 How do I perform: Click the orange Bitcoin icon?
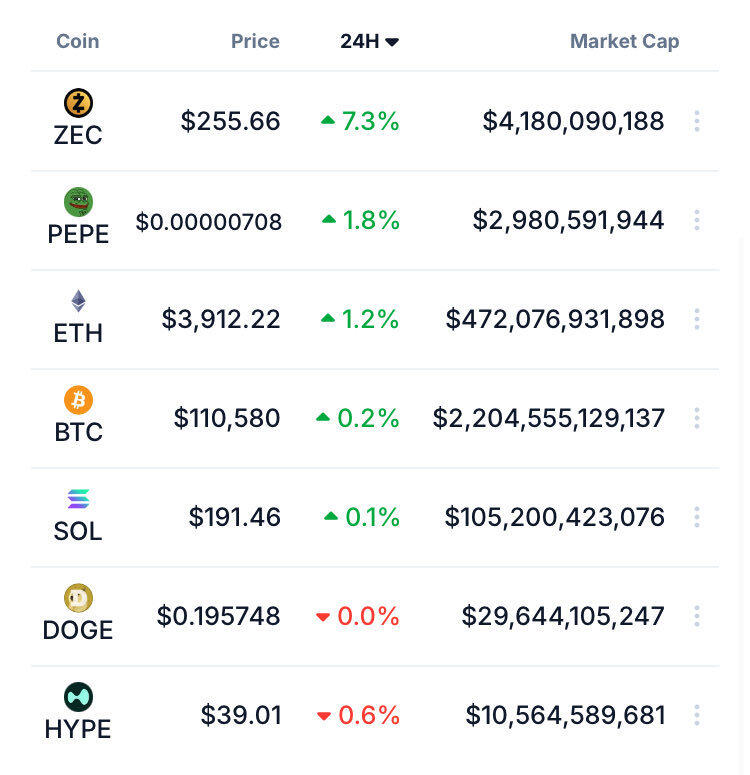78,400
